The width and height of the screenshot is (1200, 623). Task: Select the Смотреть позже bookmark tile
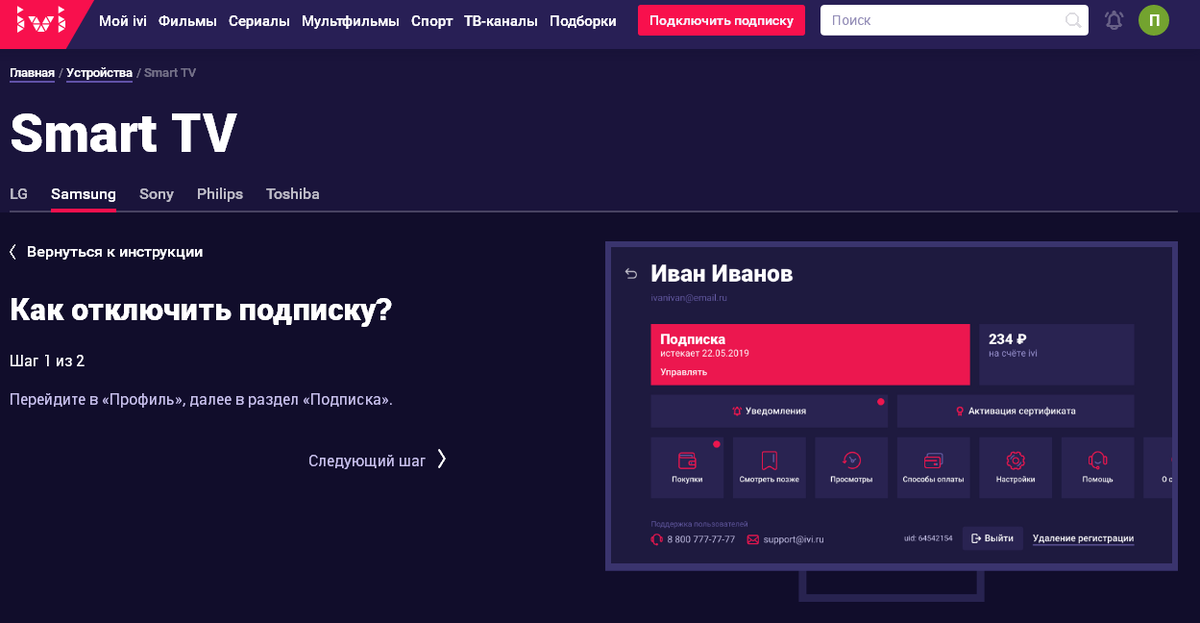pyautogui.click(x=769, y=467)
